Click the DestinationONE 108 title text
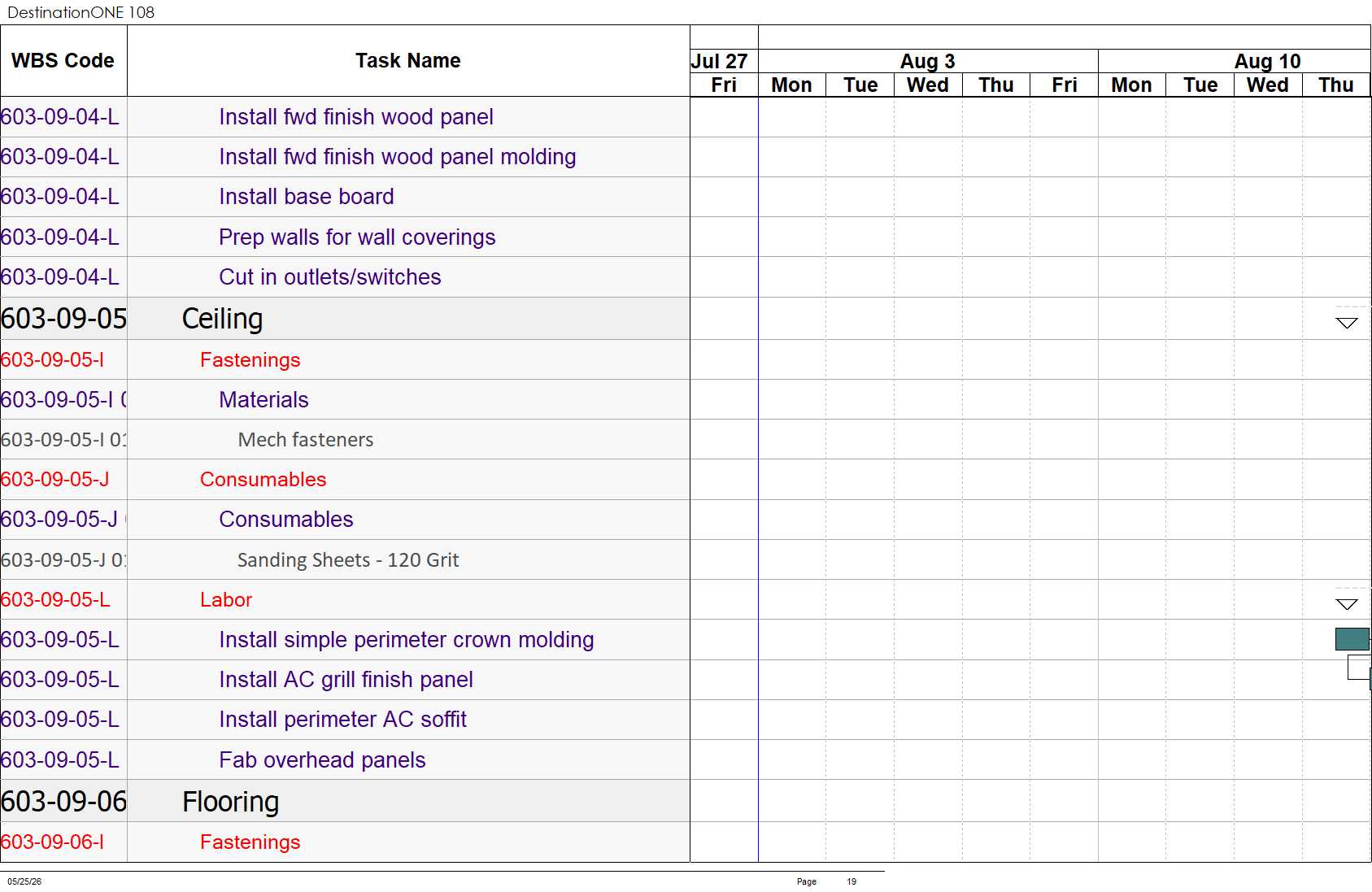 pos(81,12)
